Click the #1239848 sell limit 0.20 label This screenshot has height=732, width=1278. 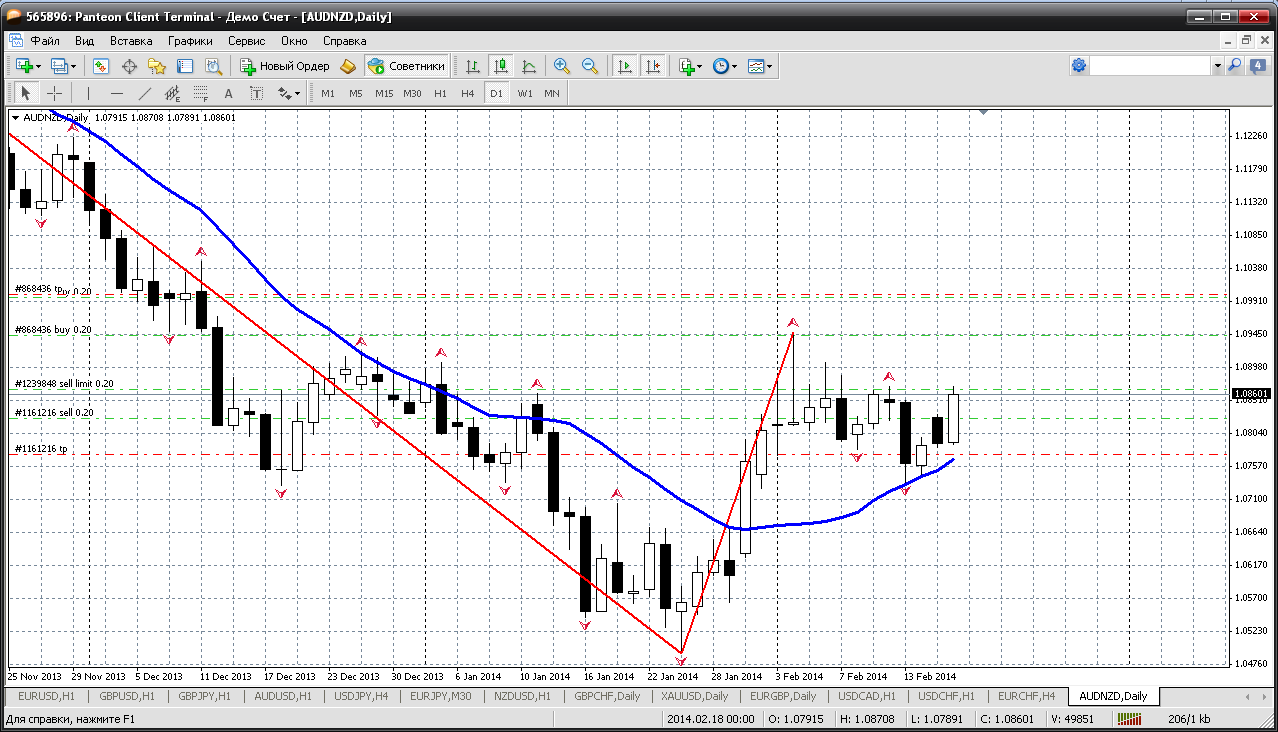click(64, 383)
